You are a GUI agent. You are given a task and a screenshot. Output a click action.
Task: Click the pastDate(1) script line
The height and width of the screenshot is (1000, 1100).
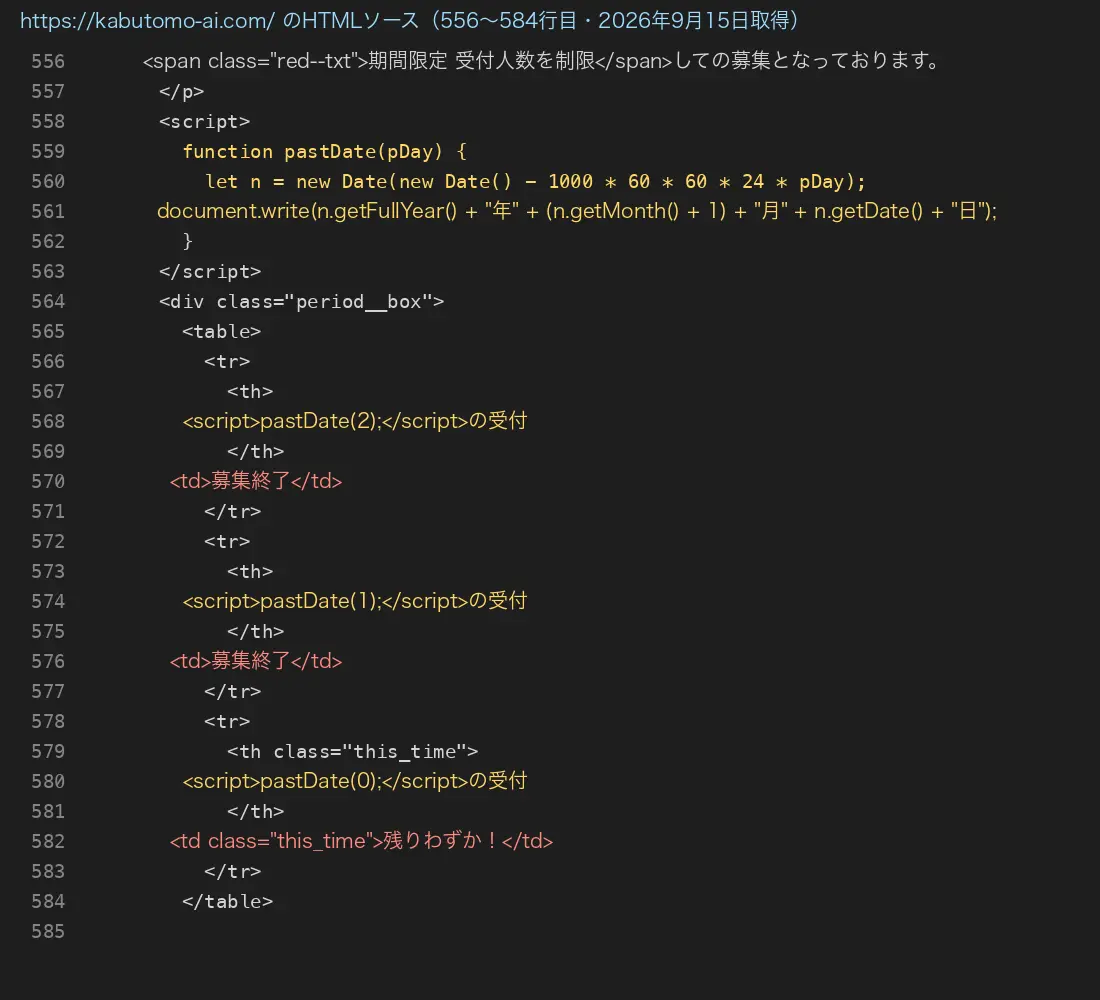pyautogui.click(x=355, y=601)
